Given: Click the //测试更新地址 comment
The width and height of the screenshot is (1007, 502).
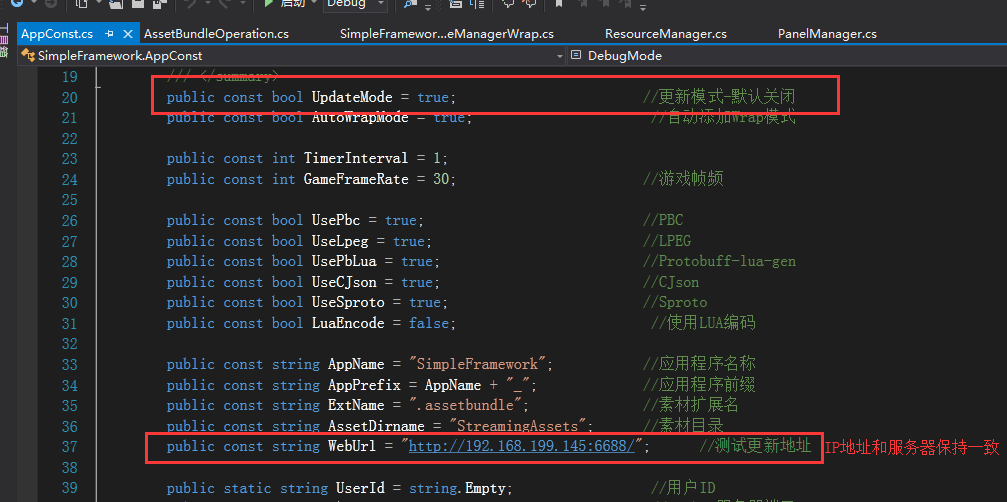Looking at the screenshot, I should click(755, 446).
